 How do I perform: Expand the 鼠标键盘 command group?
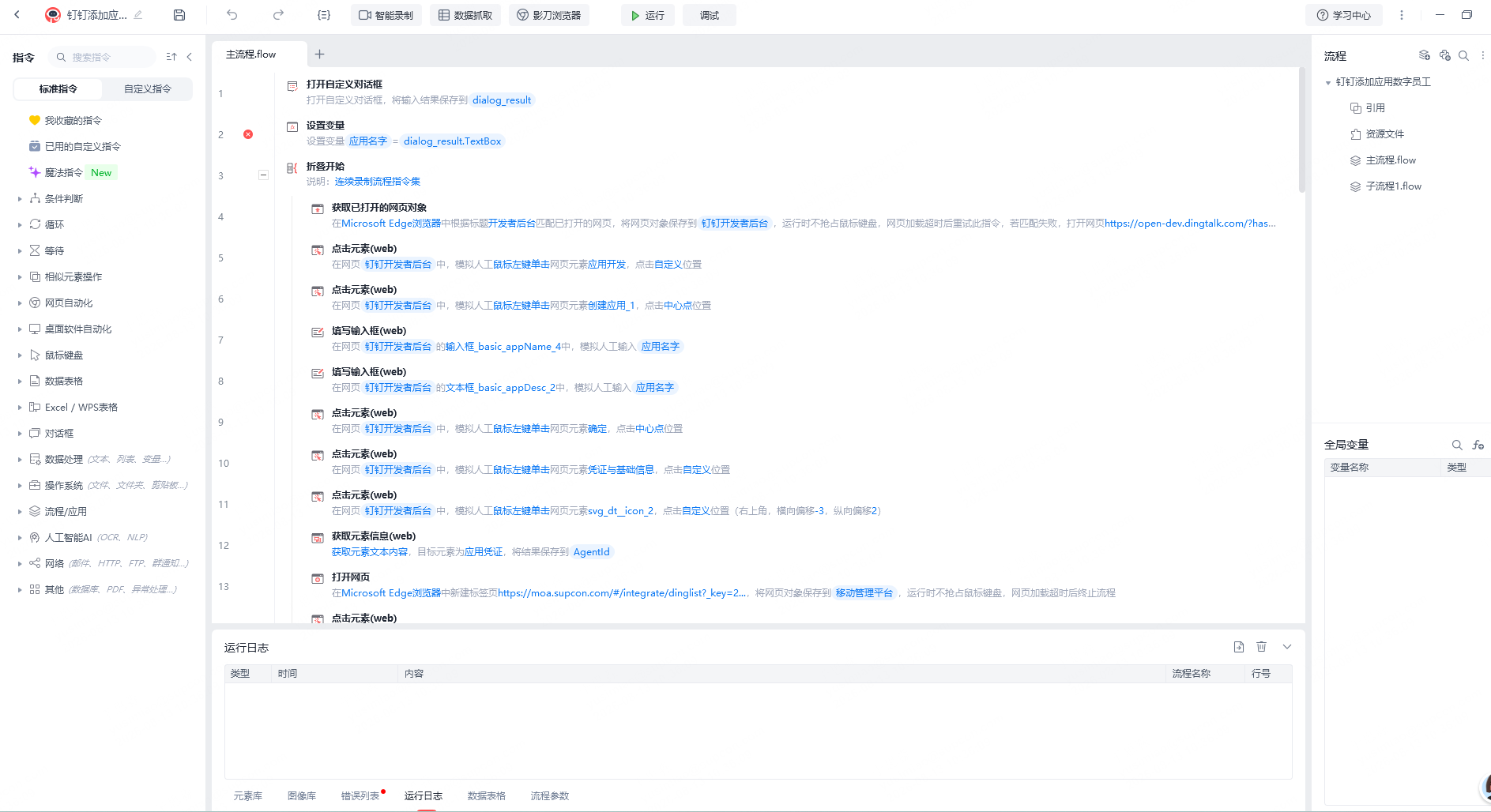pyautogui.click(x=20, y=355)
